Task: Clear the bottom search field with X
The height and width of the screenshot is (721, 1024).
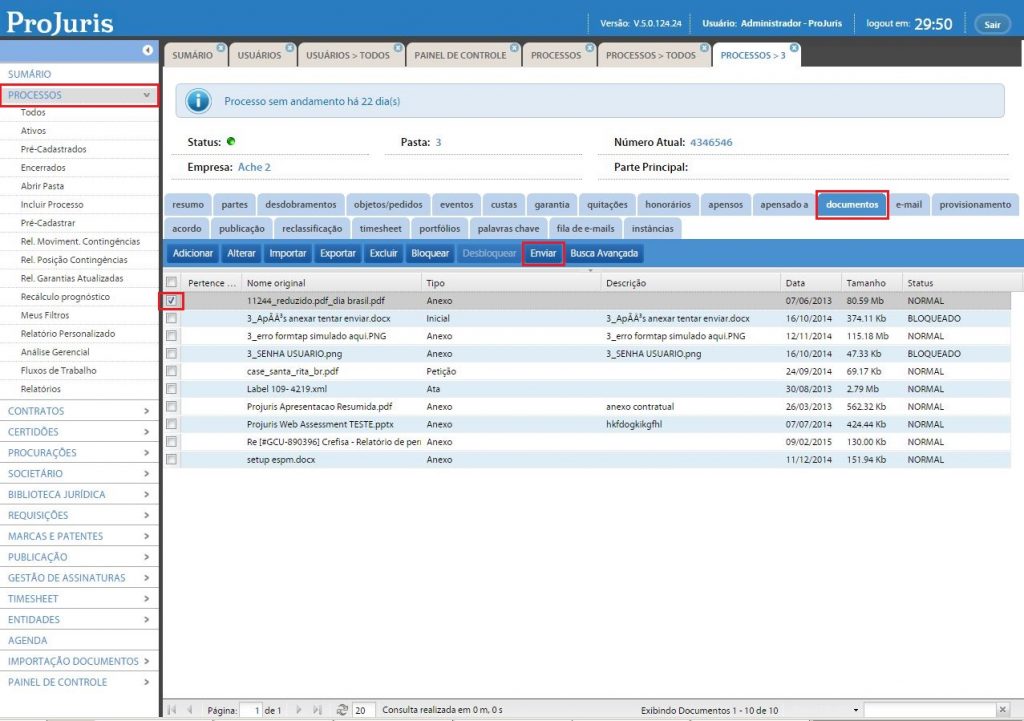Action: pos(1002,709)
